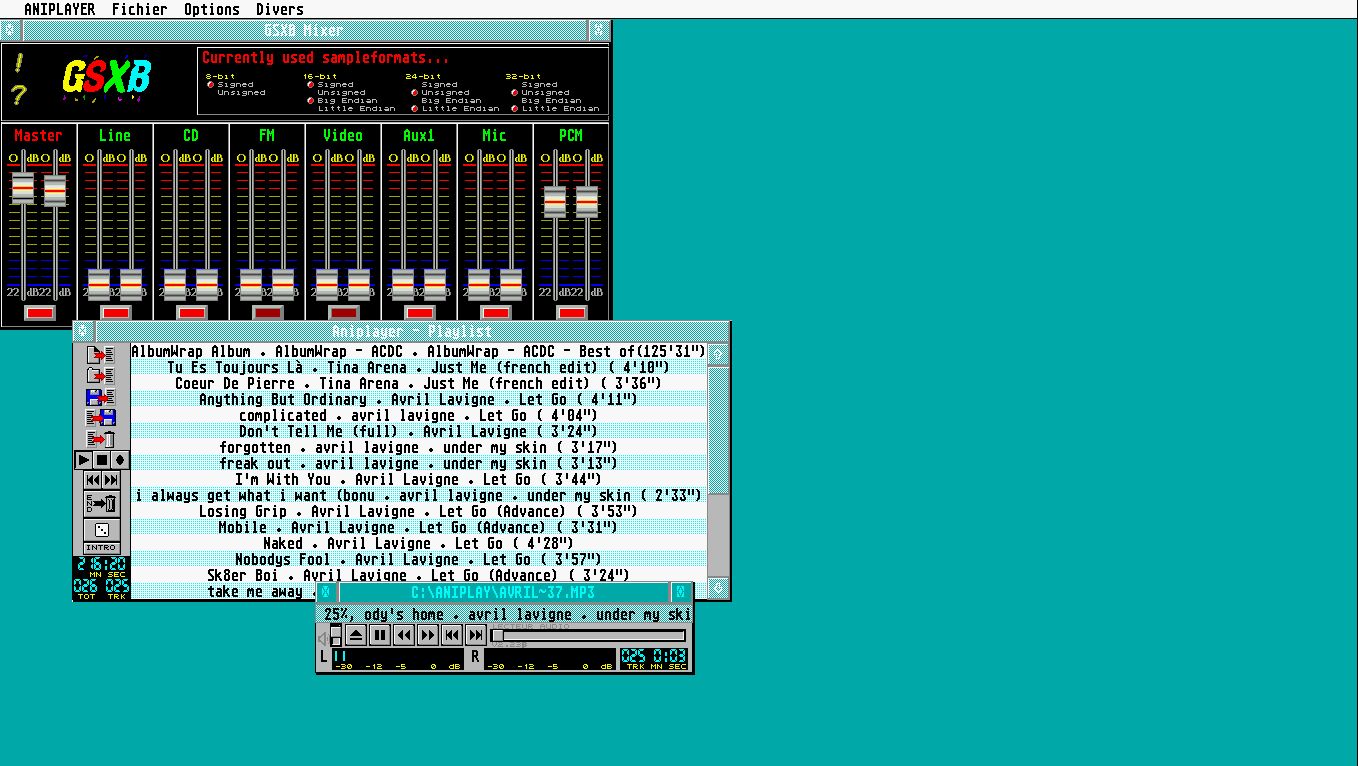This screenshot has height=766, width=1358.
Task: Click the INTRO button in playlist sidebar
Action: point(102,548)
